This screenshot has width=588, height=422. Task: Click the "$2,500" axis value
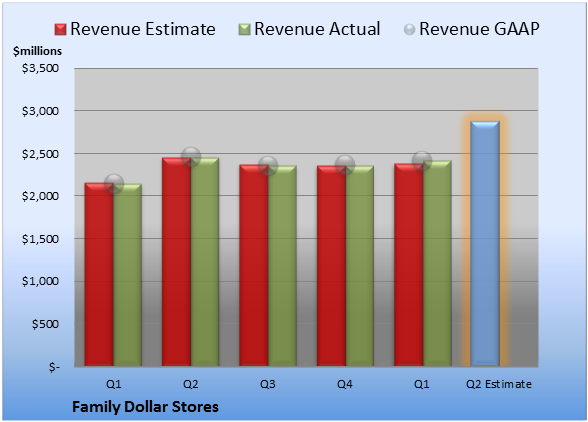tap(40, 154)
